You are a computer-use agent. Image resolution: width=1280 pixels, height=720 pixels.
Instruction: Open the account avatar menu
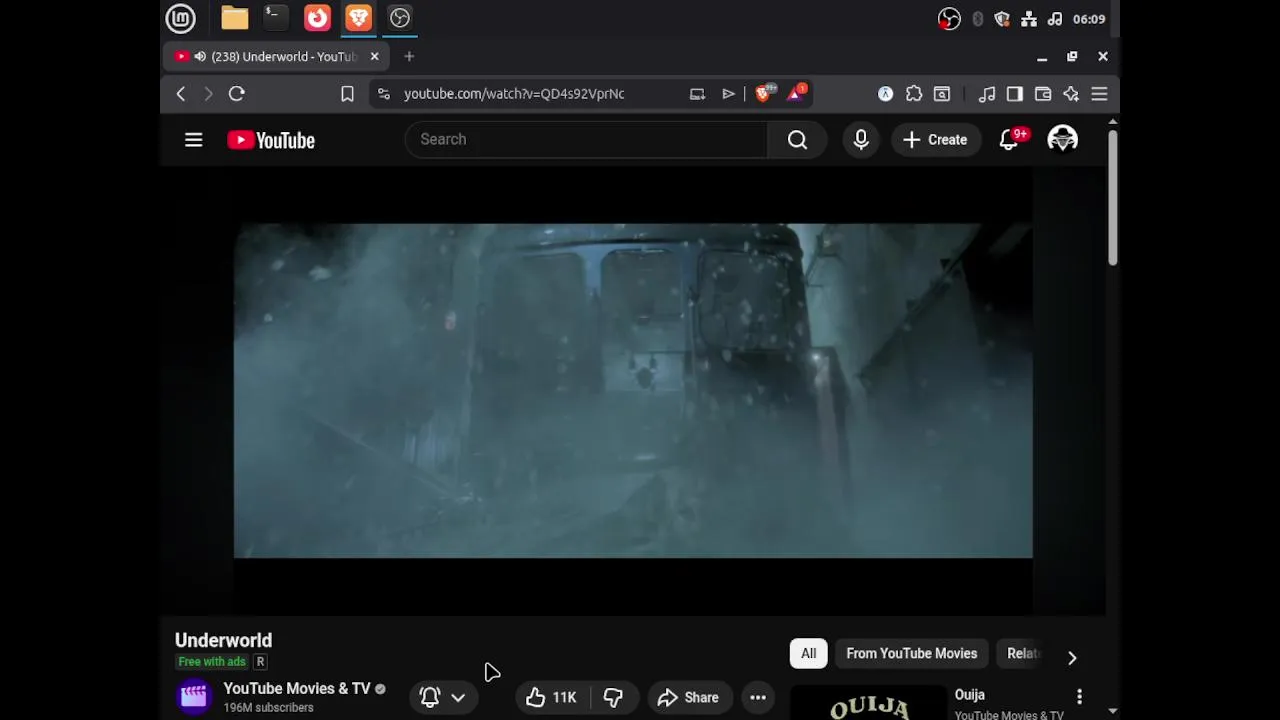coord(1062,139)
